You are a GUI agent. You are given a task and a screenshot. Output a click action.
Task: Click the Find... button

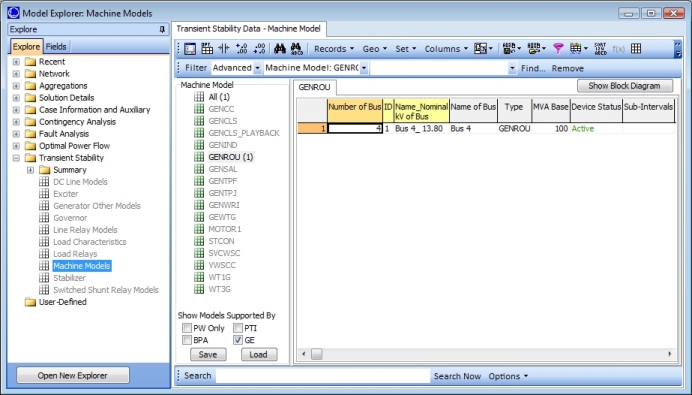(533, 68)
